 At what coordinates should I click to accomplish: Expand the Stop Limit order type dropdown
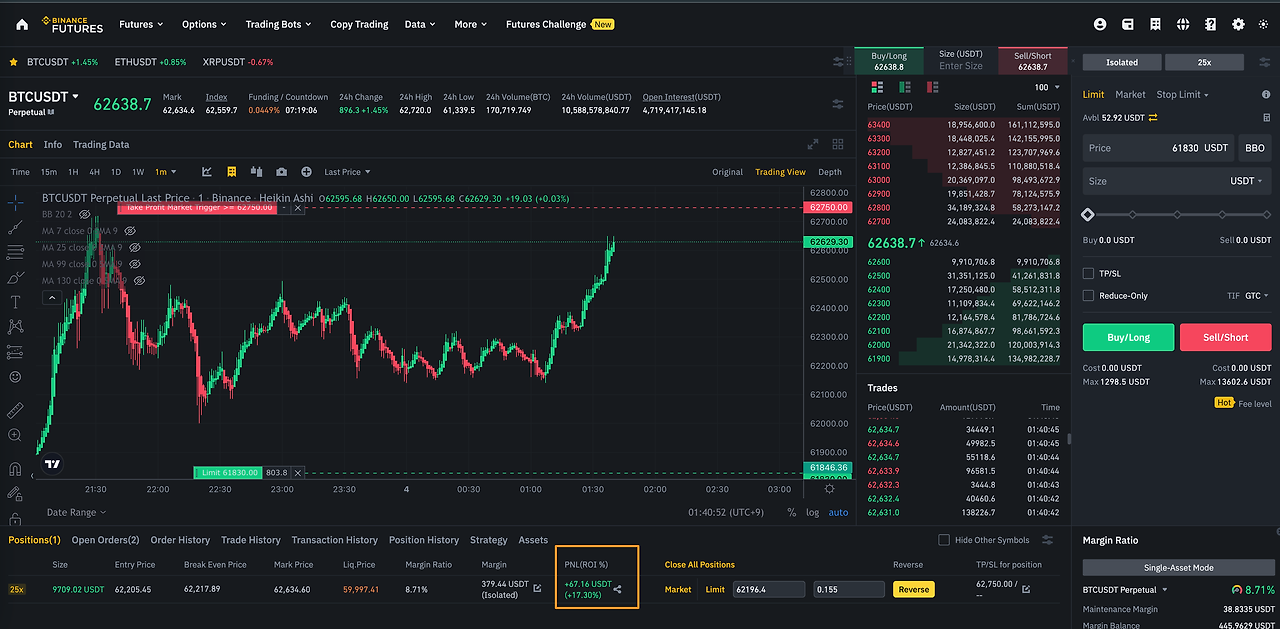click(1183, 95)
